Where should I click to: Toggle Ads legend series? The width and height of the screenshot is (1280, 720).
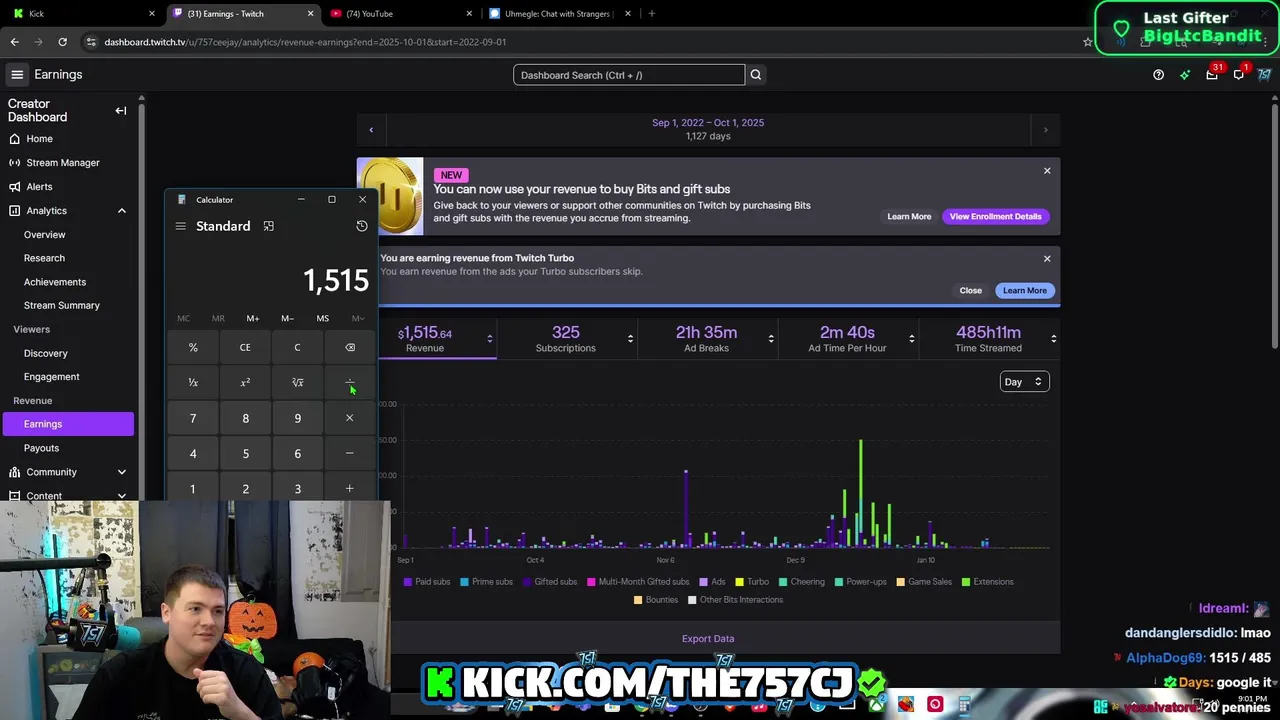click(712, 582)
